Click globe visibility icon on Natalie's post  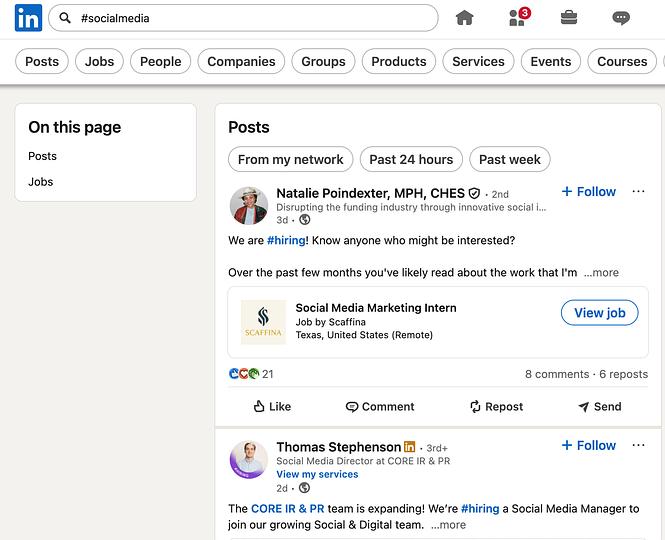coord(305,220)
